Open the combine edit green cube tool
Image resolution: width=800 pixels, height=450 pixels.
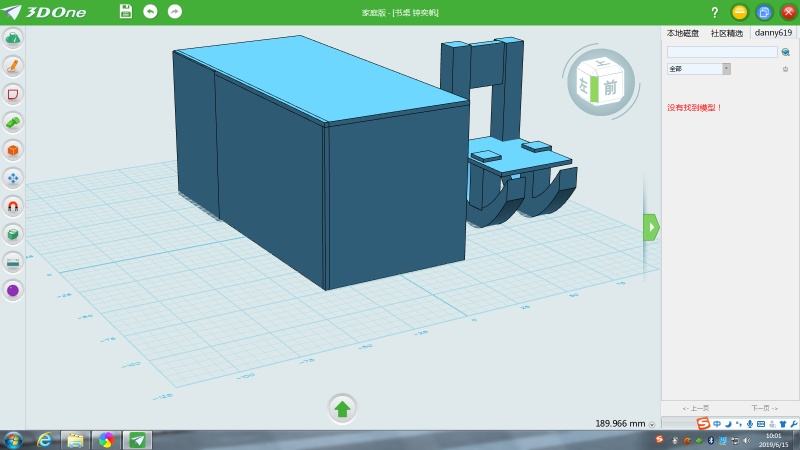point(13,234)
